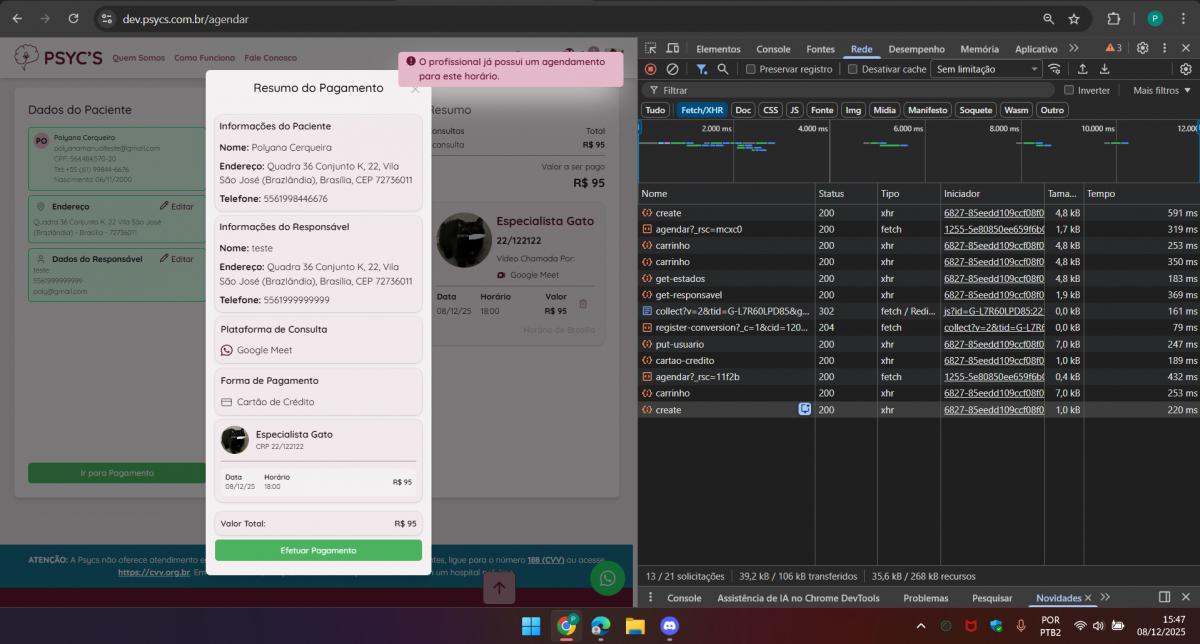Click the record network log icon

click(651, 69)
